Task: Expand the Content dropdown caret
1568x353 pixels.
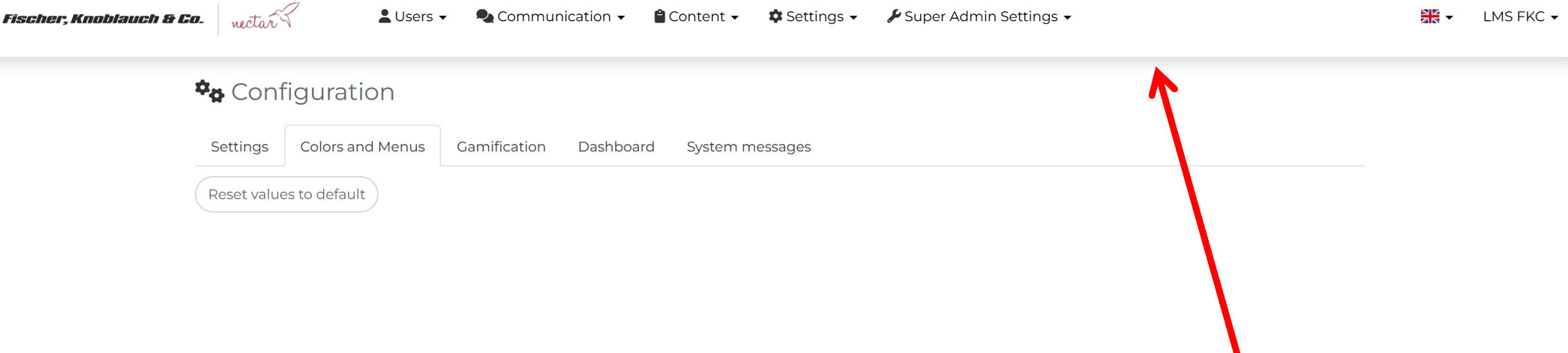Action: pyautogui.click(x=735, y=18)
